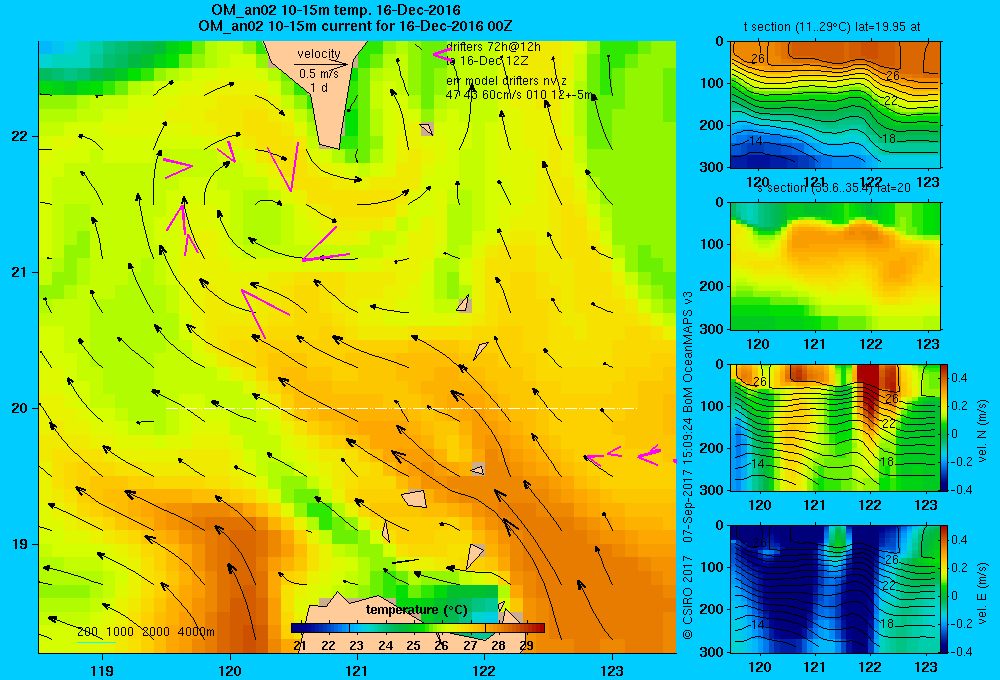Image resolution: width=1000 pixels, height=680 pixels.
Task: Click latitude label '20' on the main map axis
Action: (19, 408)
